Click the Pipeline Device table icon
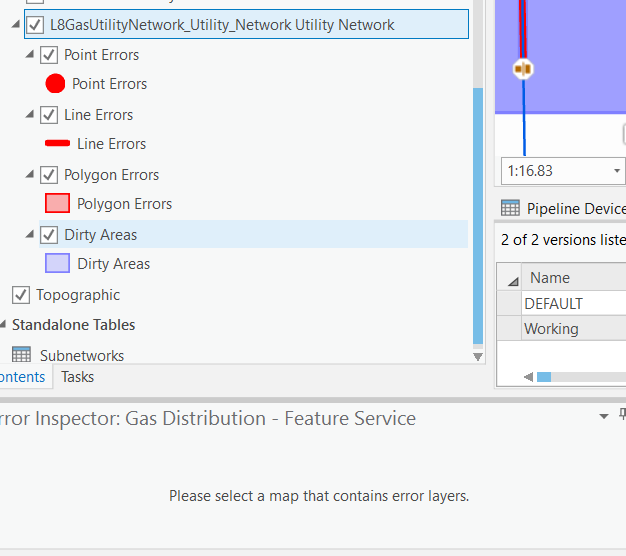Screen dimensions: 626x556 click(510, 208)
